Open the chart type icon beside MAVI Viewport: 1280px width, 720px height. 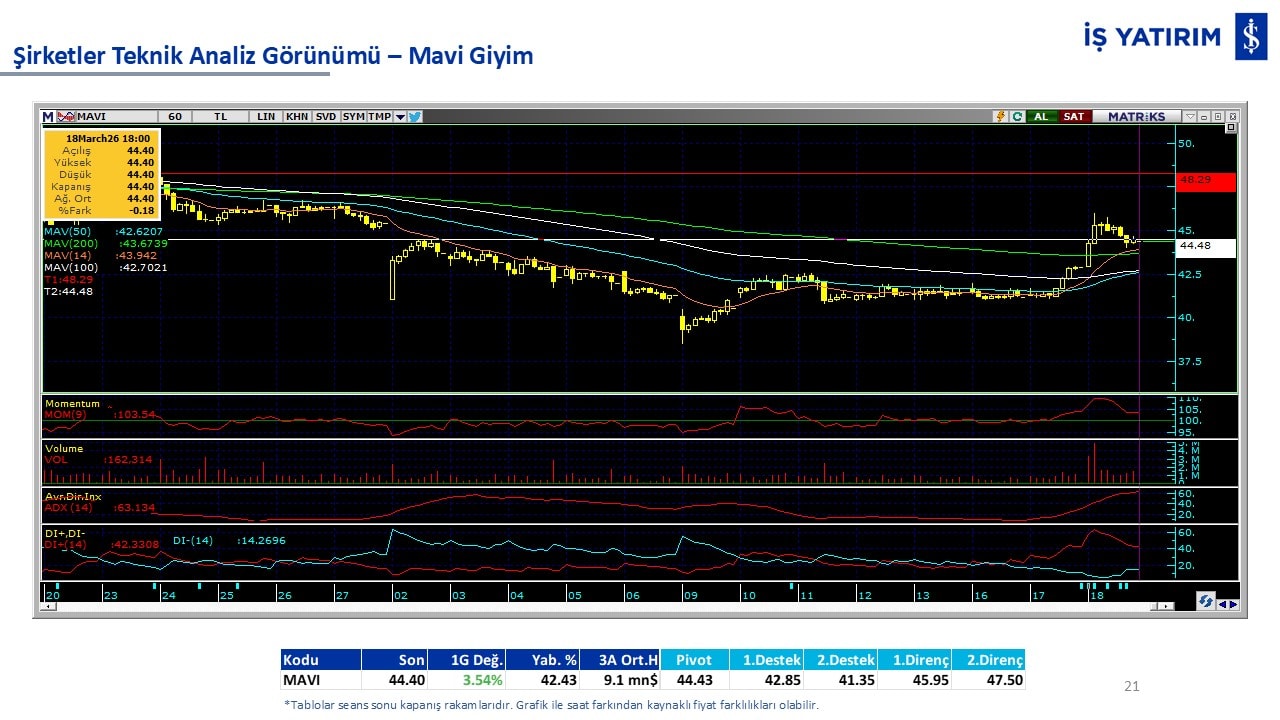(66, 117)
